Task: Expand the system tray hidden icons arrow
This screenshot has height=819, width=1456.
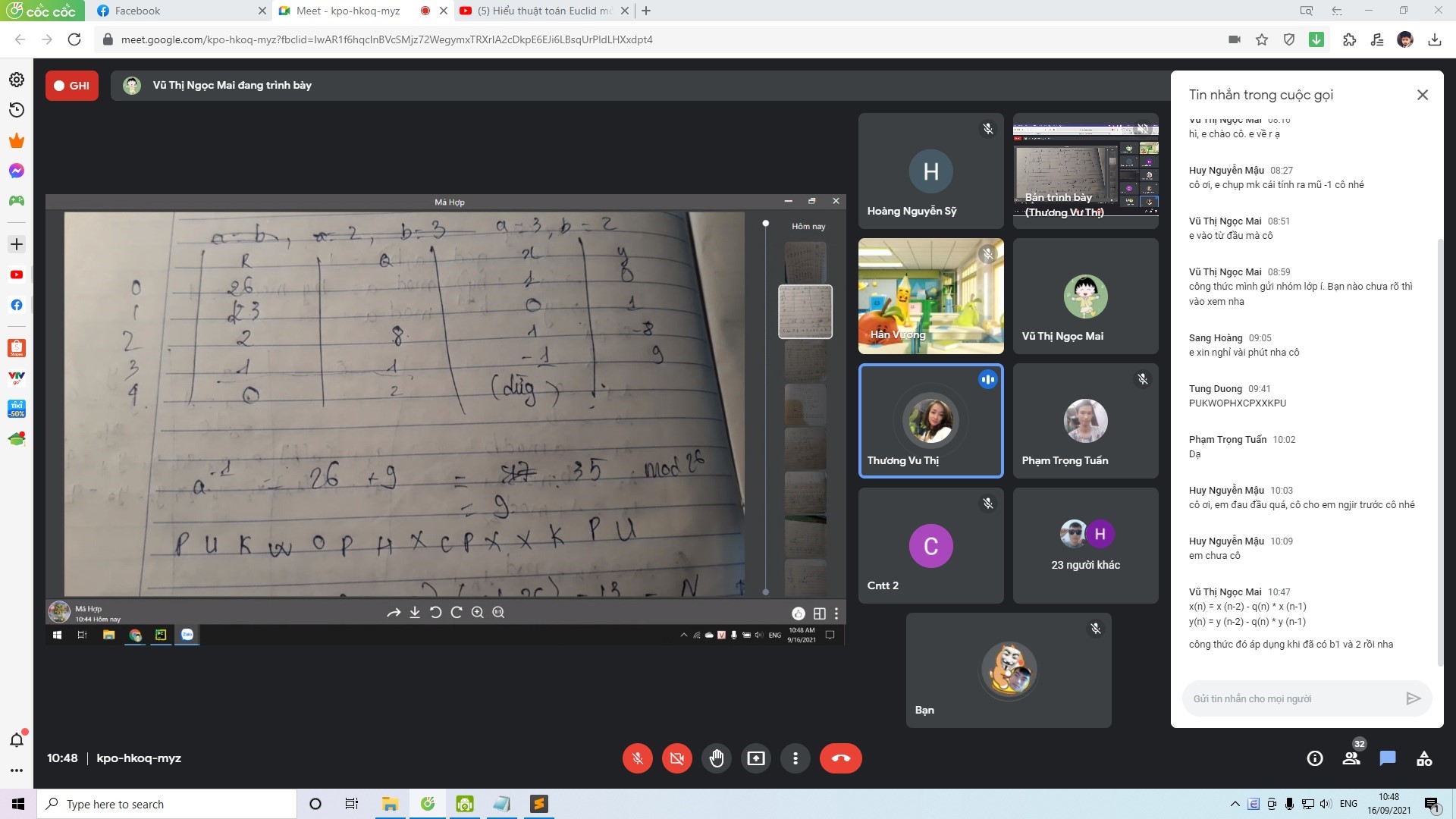Action: click(x=1235, y=804)
